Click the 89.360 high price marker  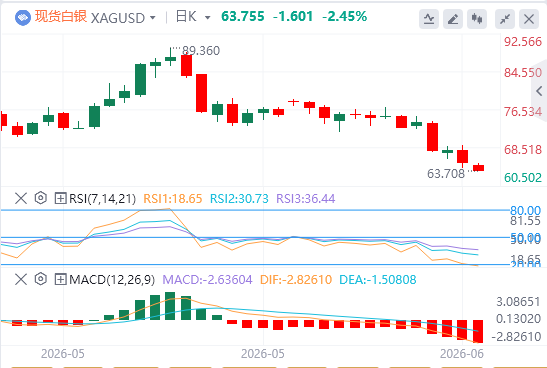201,51
